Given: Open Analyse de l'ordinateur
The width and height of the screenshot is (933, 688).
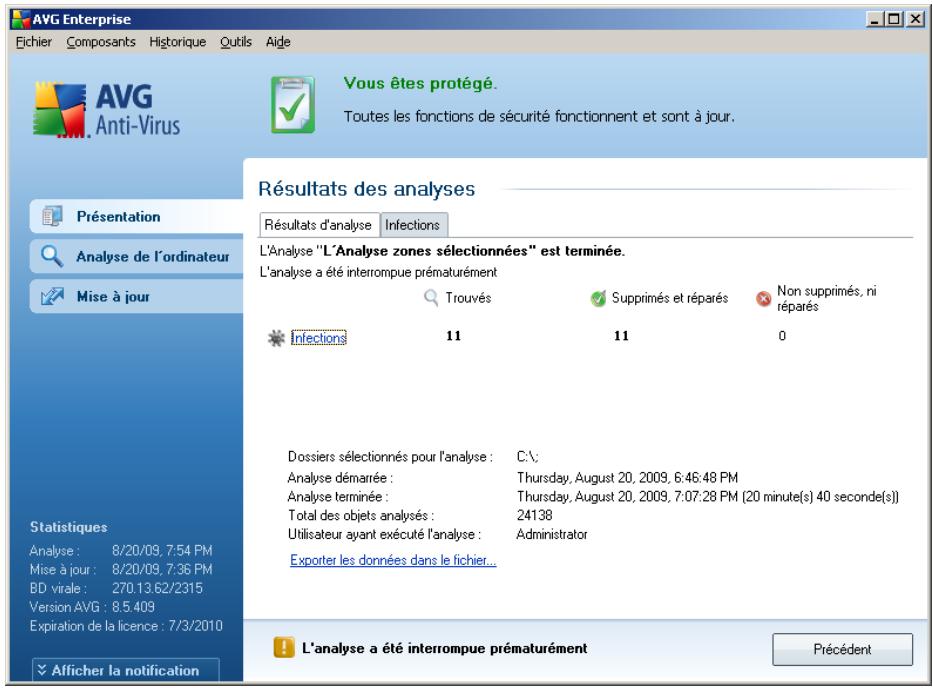Looking at the screenshot, I should (x=137, y=257).
